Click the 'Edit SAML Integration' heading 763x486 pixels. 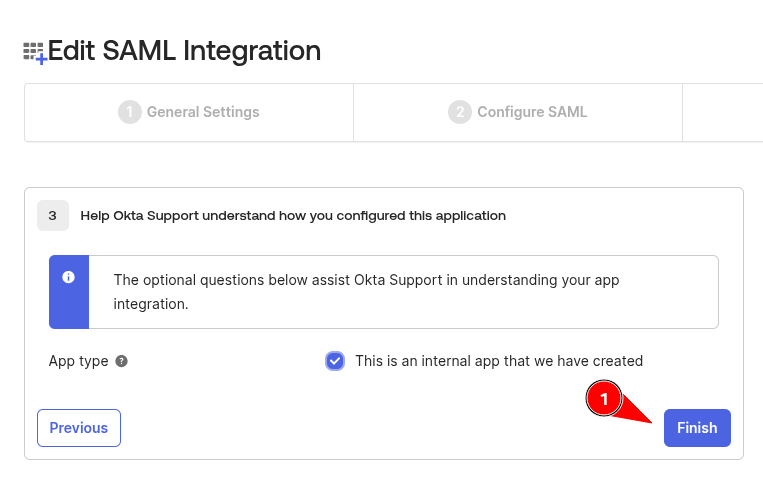[184, 51]
